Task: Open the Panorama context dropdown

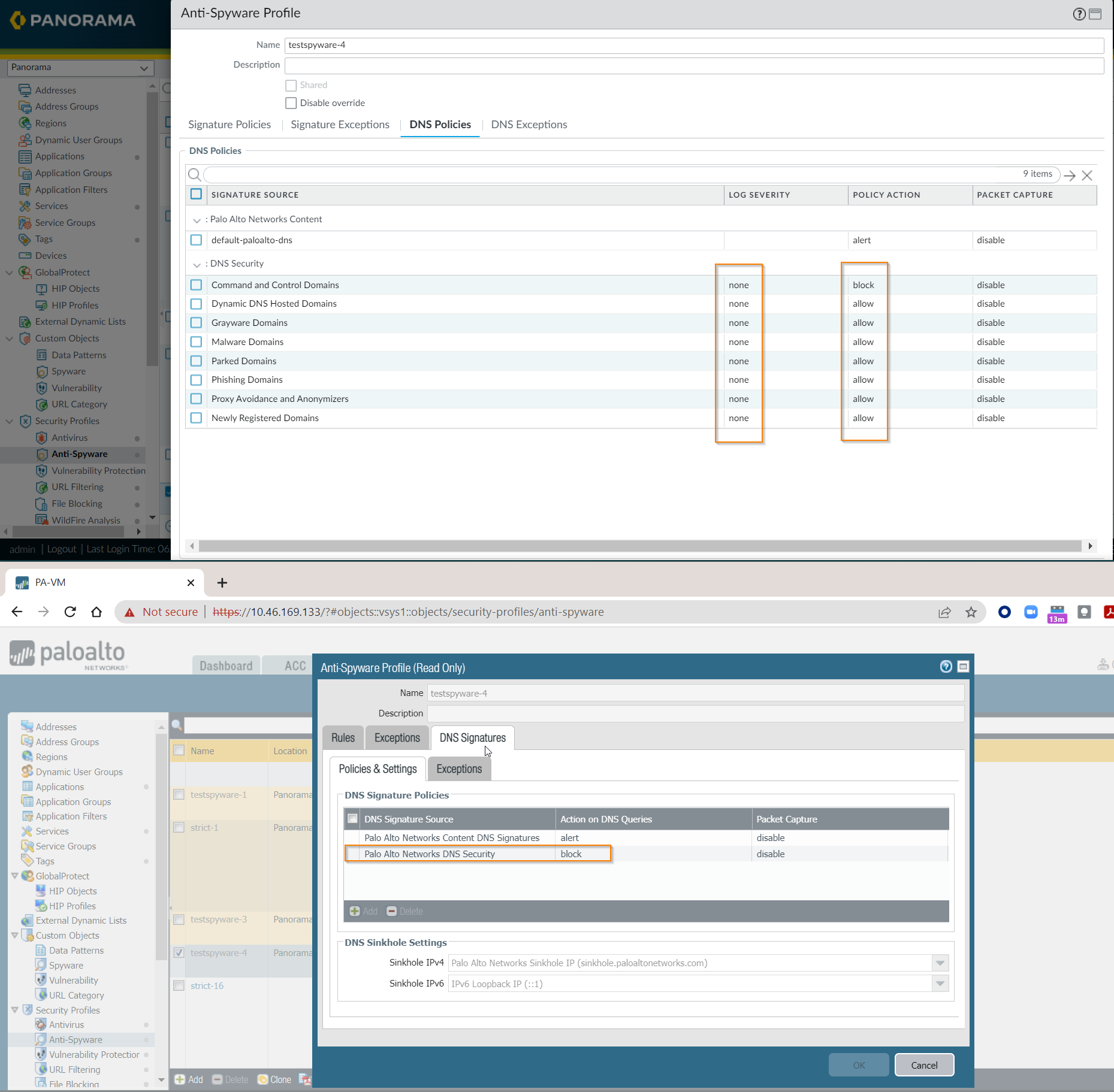Action: pos(81,68)
